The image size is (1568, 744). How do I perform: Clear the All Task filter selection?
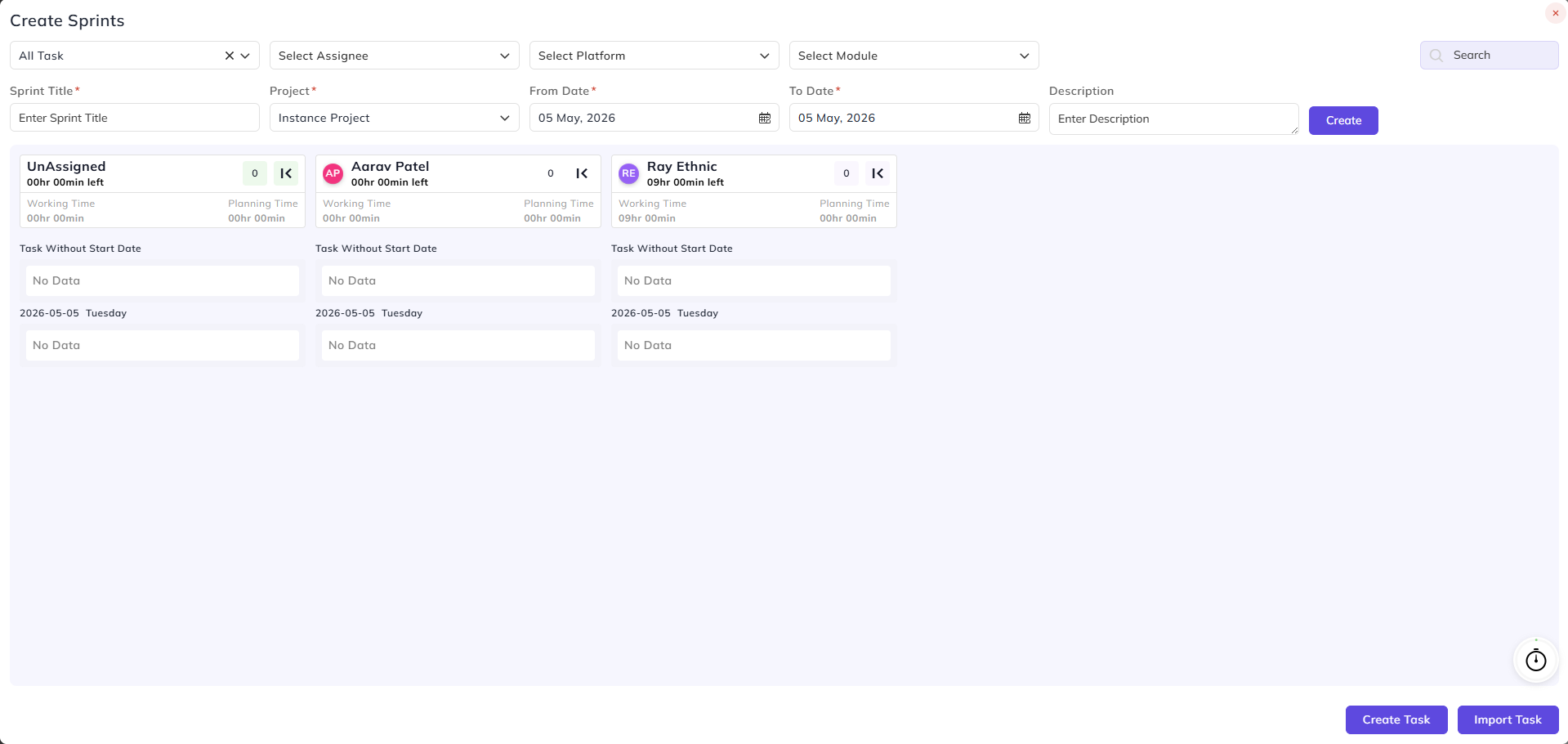[x=230, y=56]
